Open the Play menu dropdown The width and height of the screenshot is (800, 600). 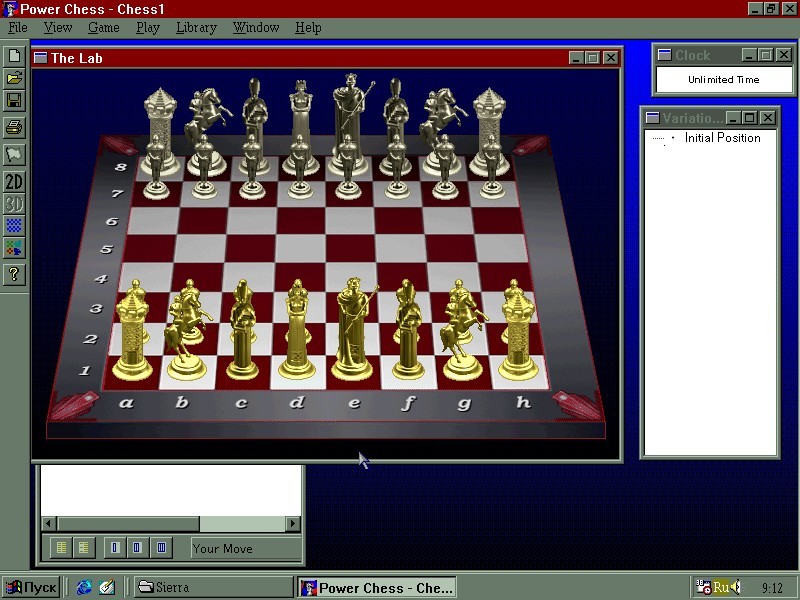148,27
